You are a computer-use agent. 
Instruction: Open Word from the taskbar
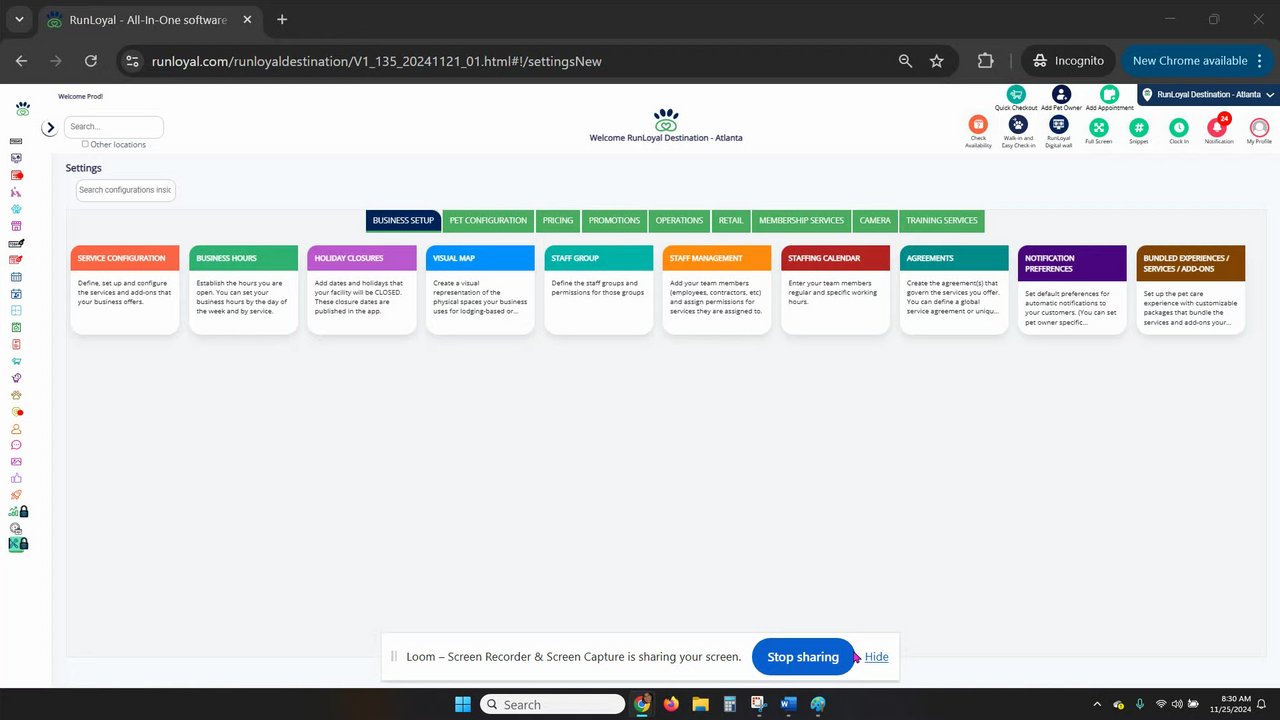[788, 704]
